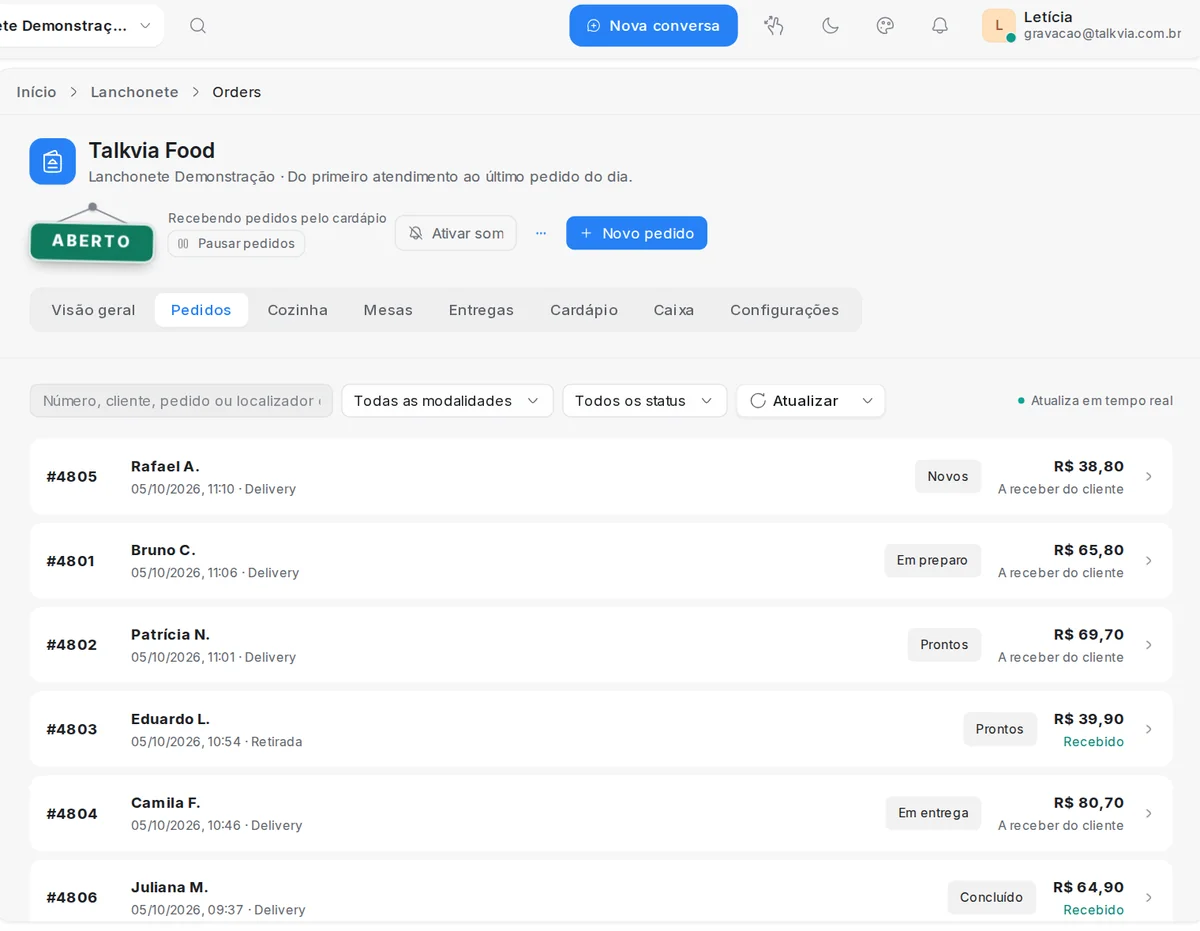This screenshot has width=1200, height=931.
Task: Switch to Entregas tab
Action: [x=481, y=310]
